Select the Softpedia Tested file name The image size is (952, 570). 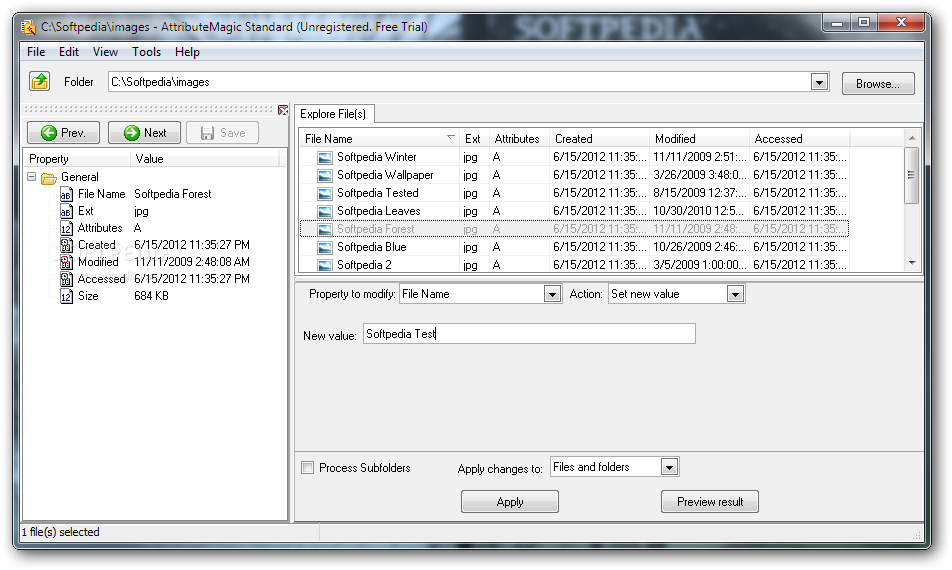point(378,193)
